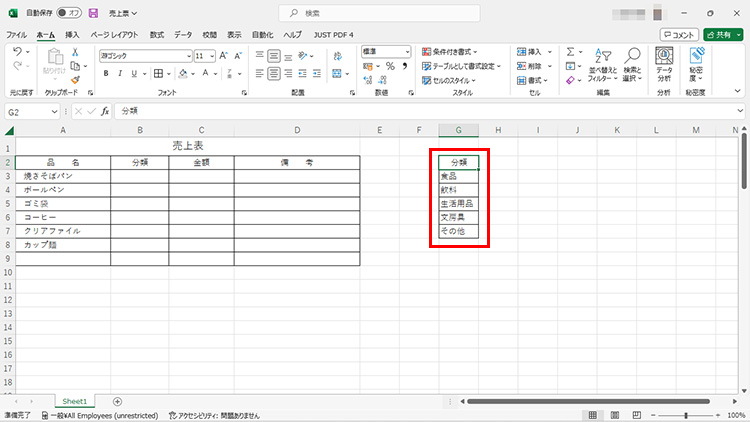Open the 条件付き書式 dropdown
750x422 pixels.
[454, 52]
